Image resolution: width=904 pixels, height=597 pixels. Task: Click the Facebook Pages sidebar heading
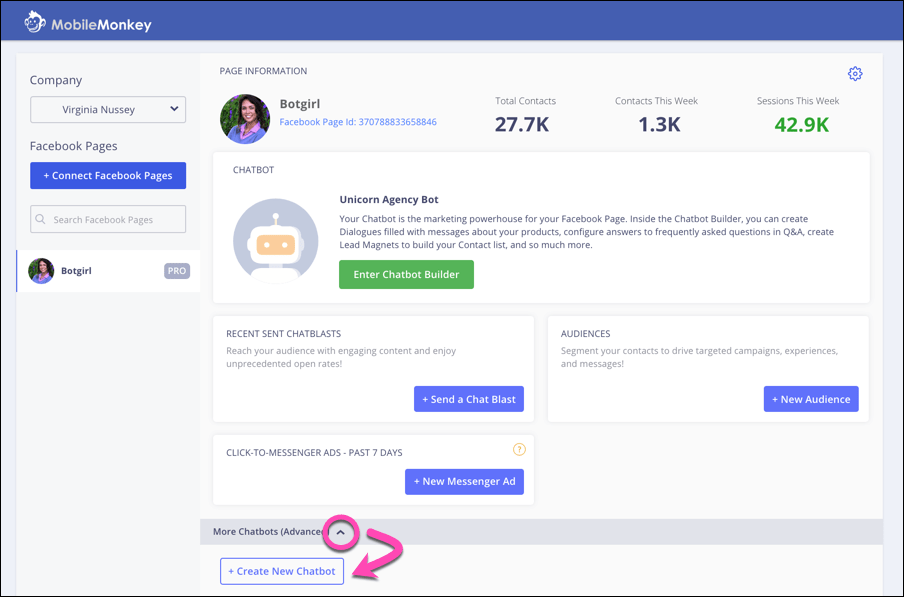coord(74,146)
